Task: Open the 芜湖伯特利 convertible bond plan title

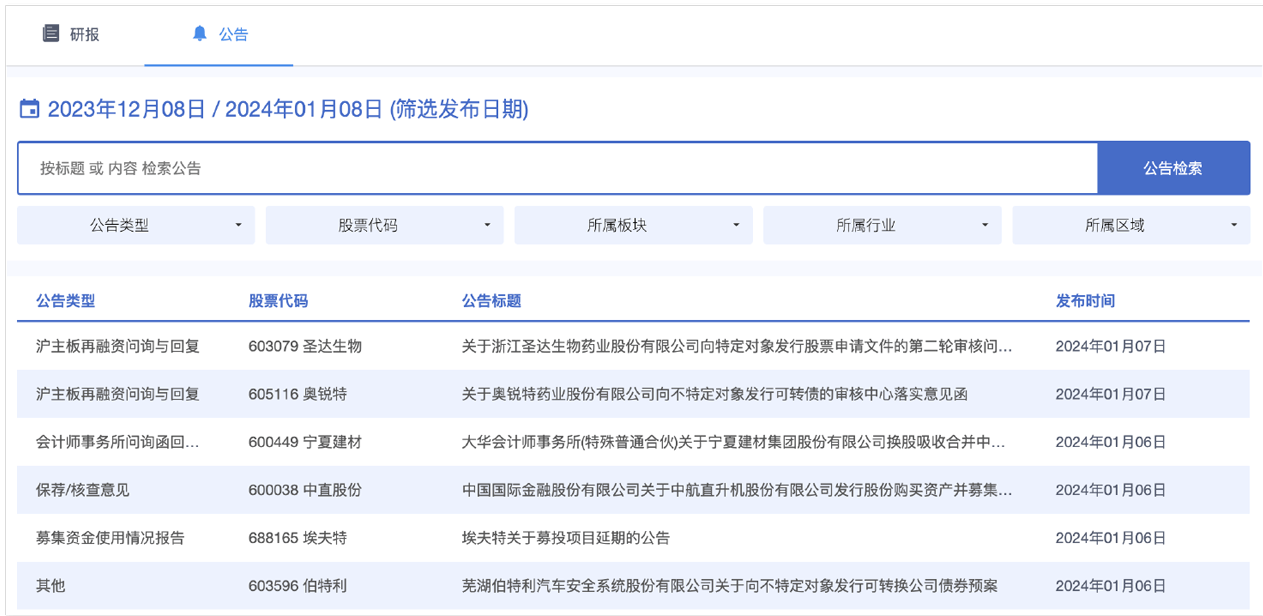Action: (x=729, y=586)
